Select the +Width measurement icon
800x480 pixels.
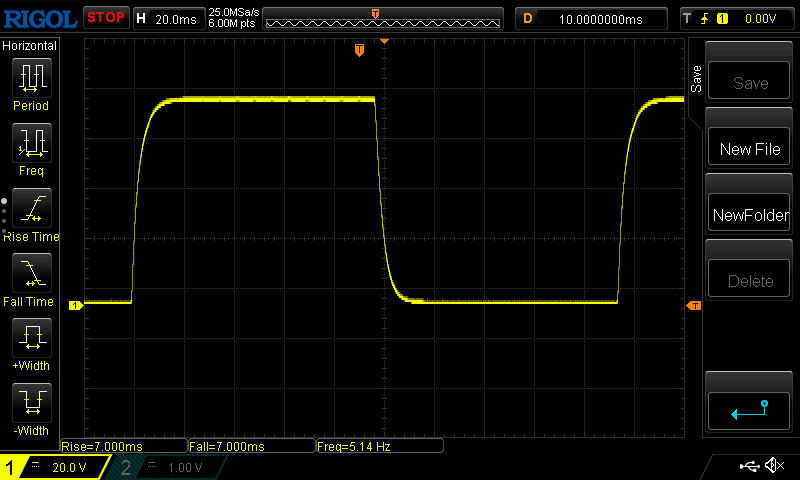(32, 338)
